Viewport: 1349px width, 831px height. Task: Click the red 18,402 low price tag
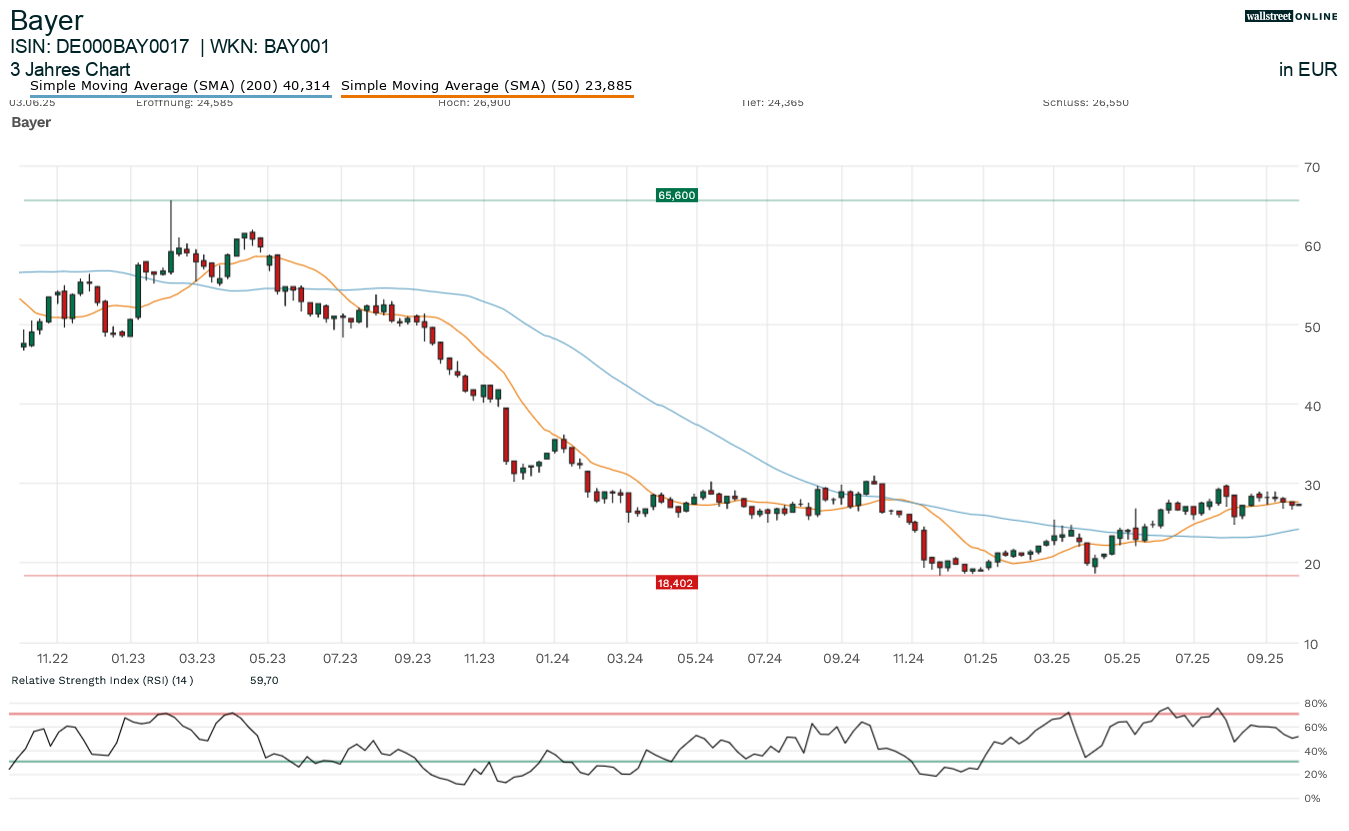[676, 582]
